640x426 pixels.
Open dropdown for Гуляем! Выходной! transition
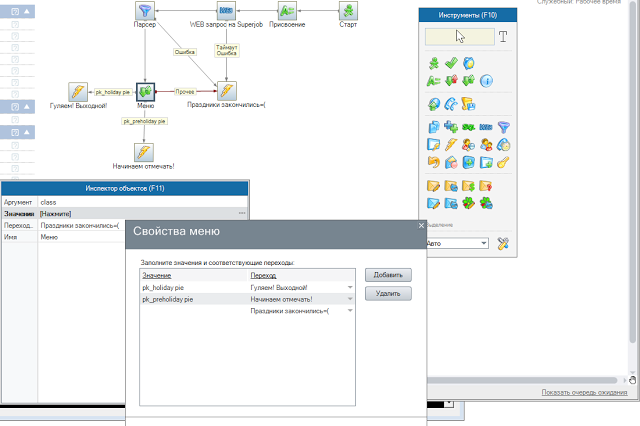point(350,287)
